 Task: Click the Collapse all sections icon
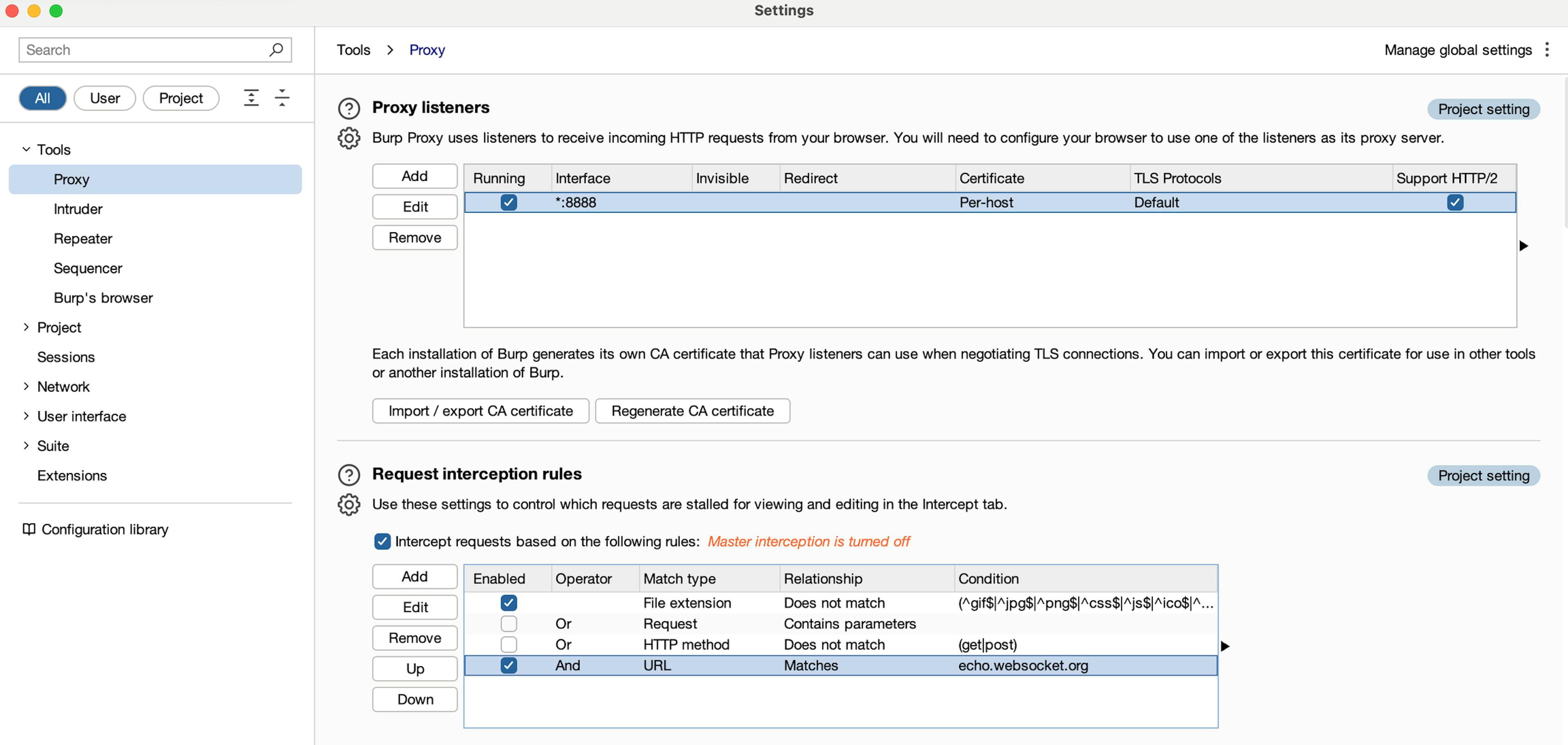(x=282, y=98)
